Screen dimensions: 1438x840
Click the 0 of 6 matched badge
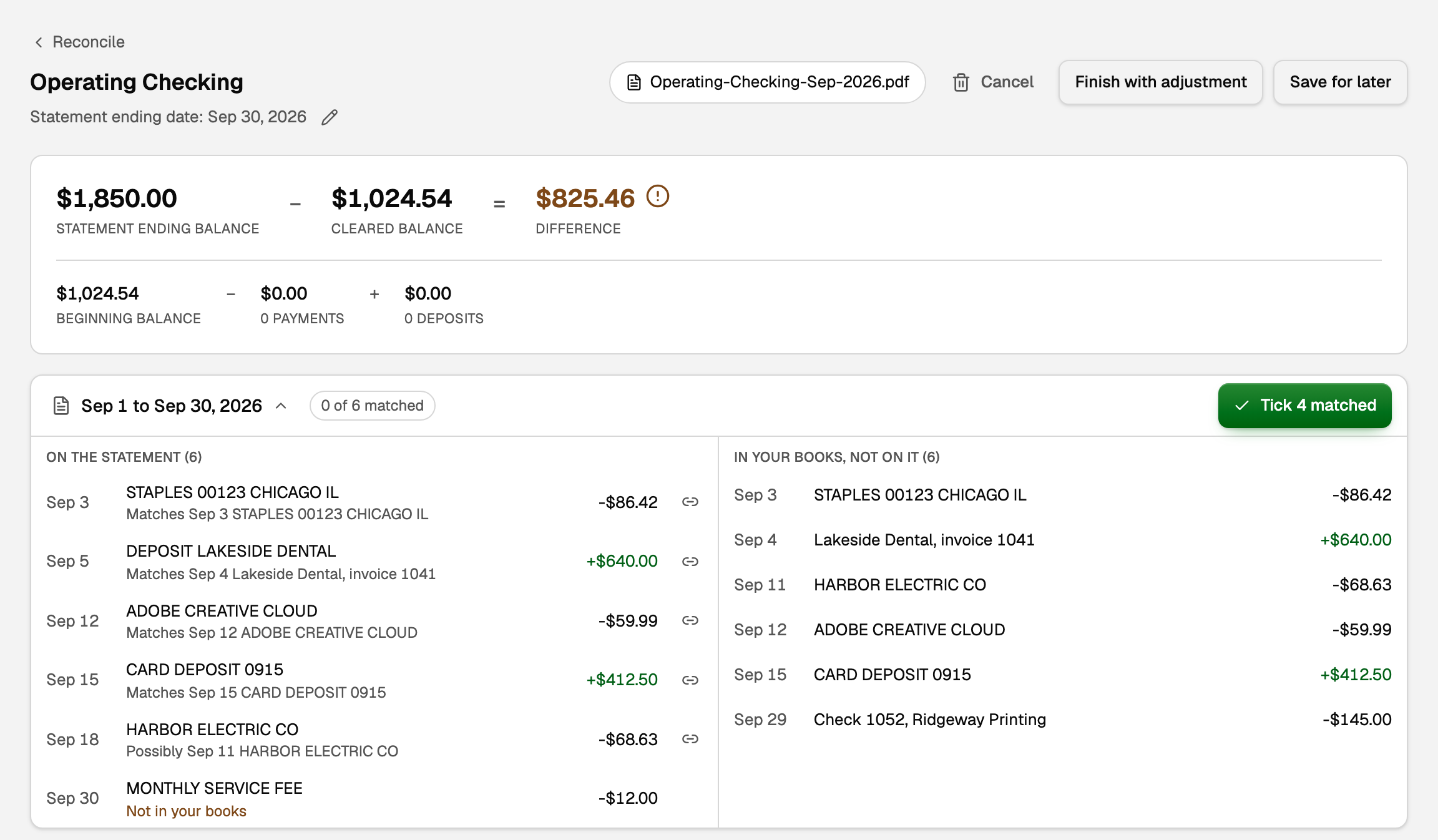372,406
